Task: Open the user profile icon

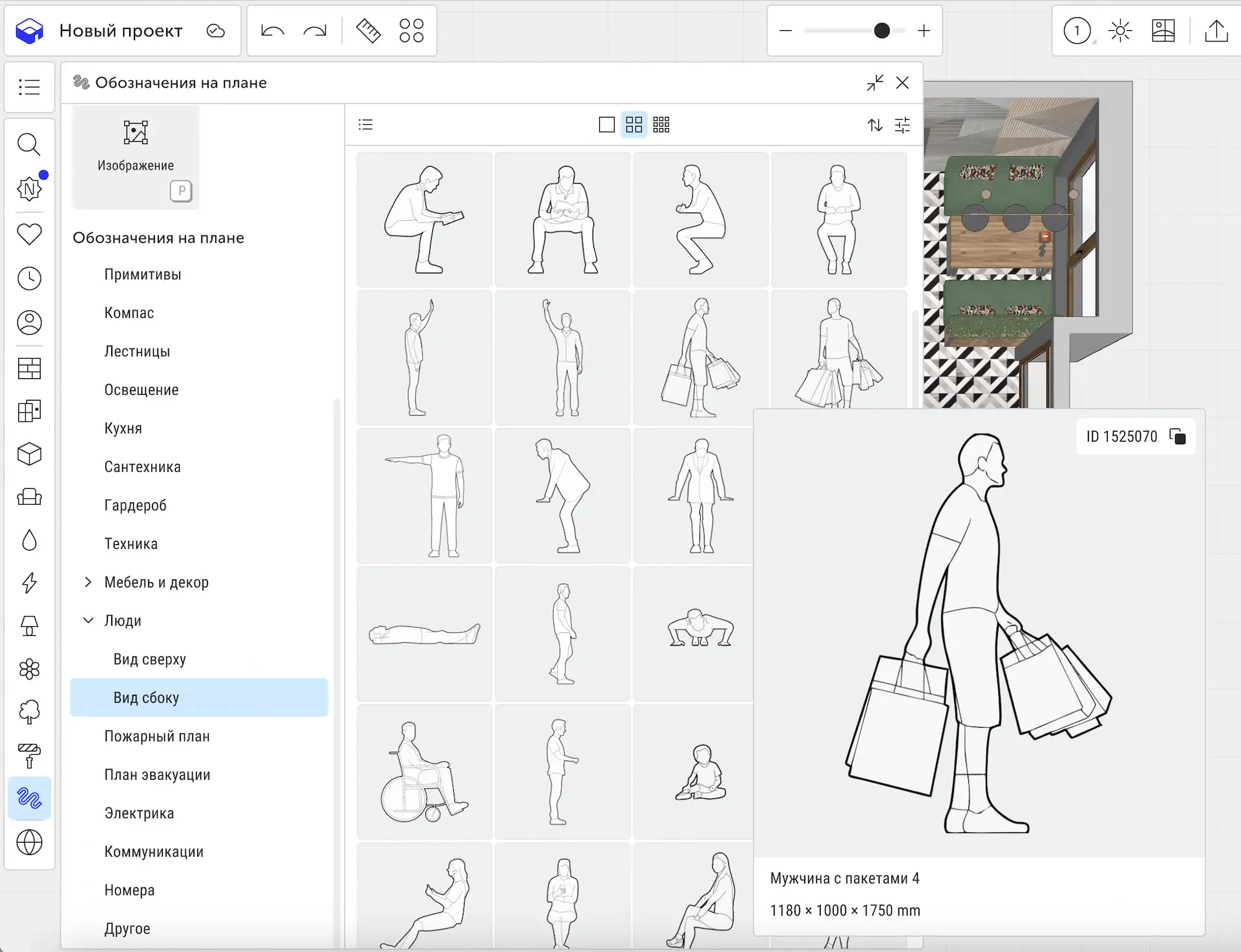Action: (x=29, y=323)
